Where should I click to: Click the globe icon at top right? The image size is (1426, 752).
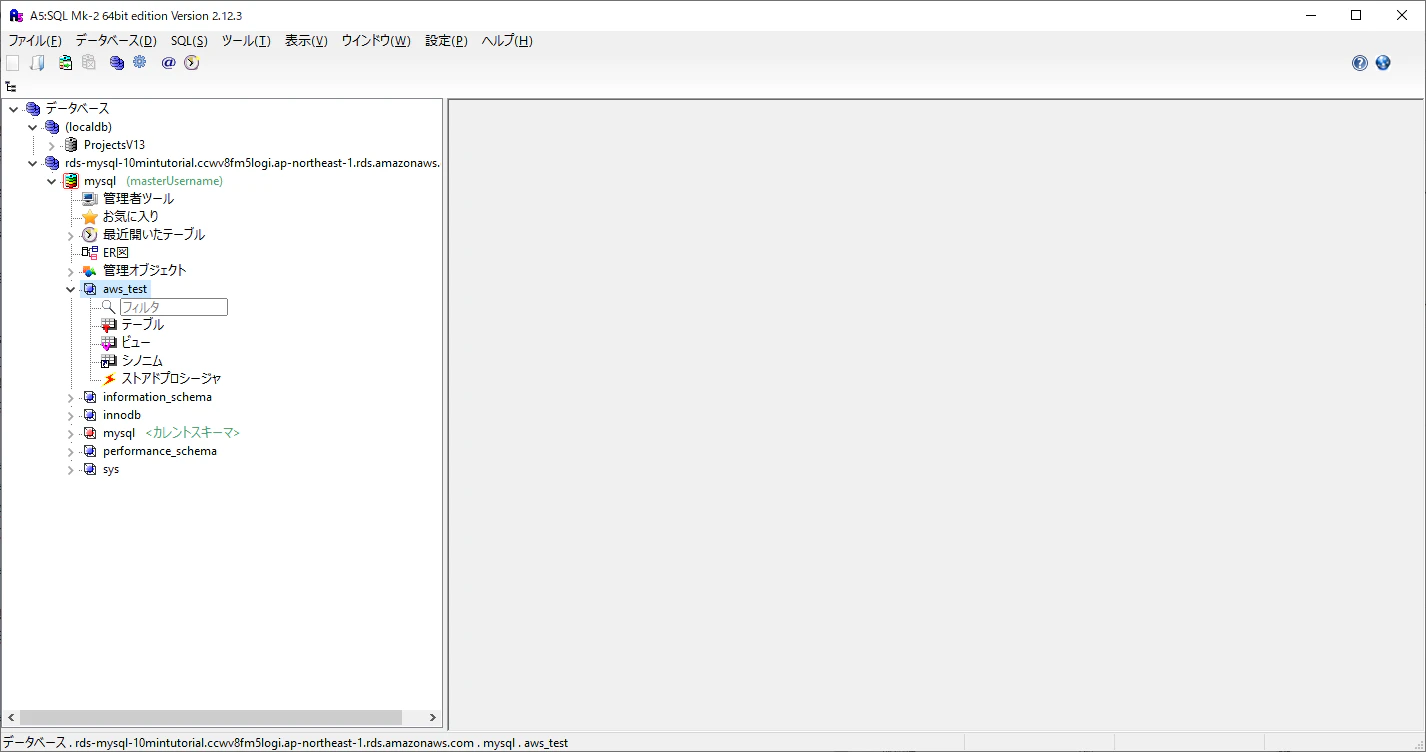[x=1383, y=63]
